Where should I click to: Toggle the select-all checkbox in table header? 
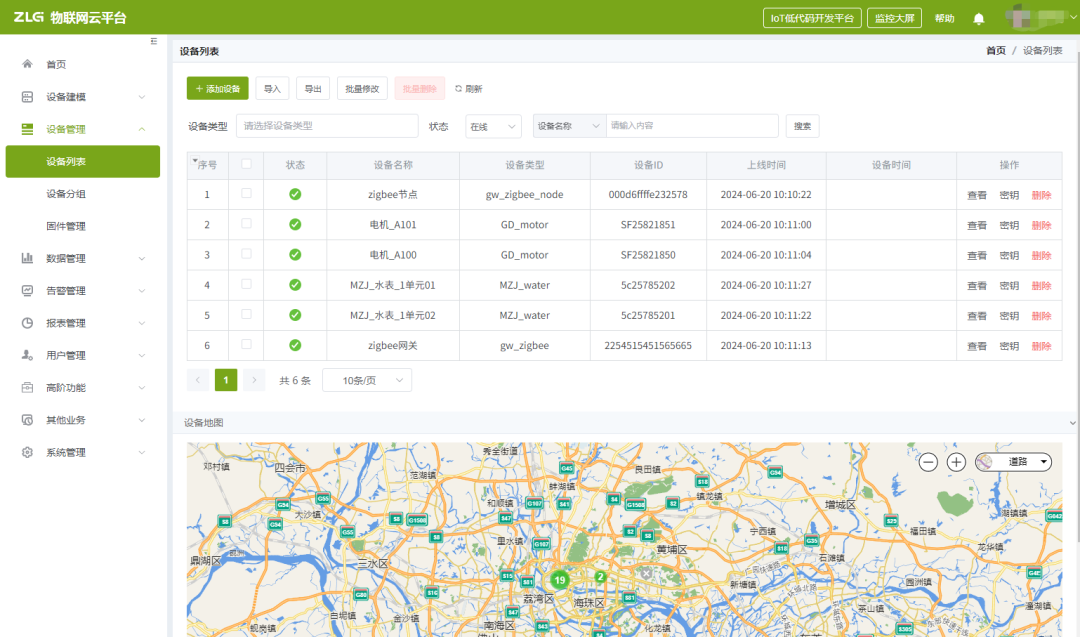[246, 164]
